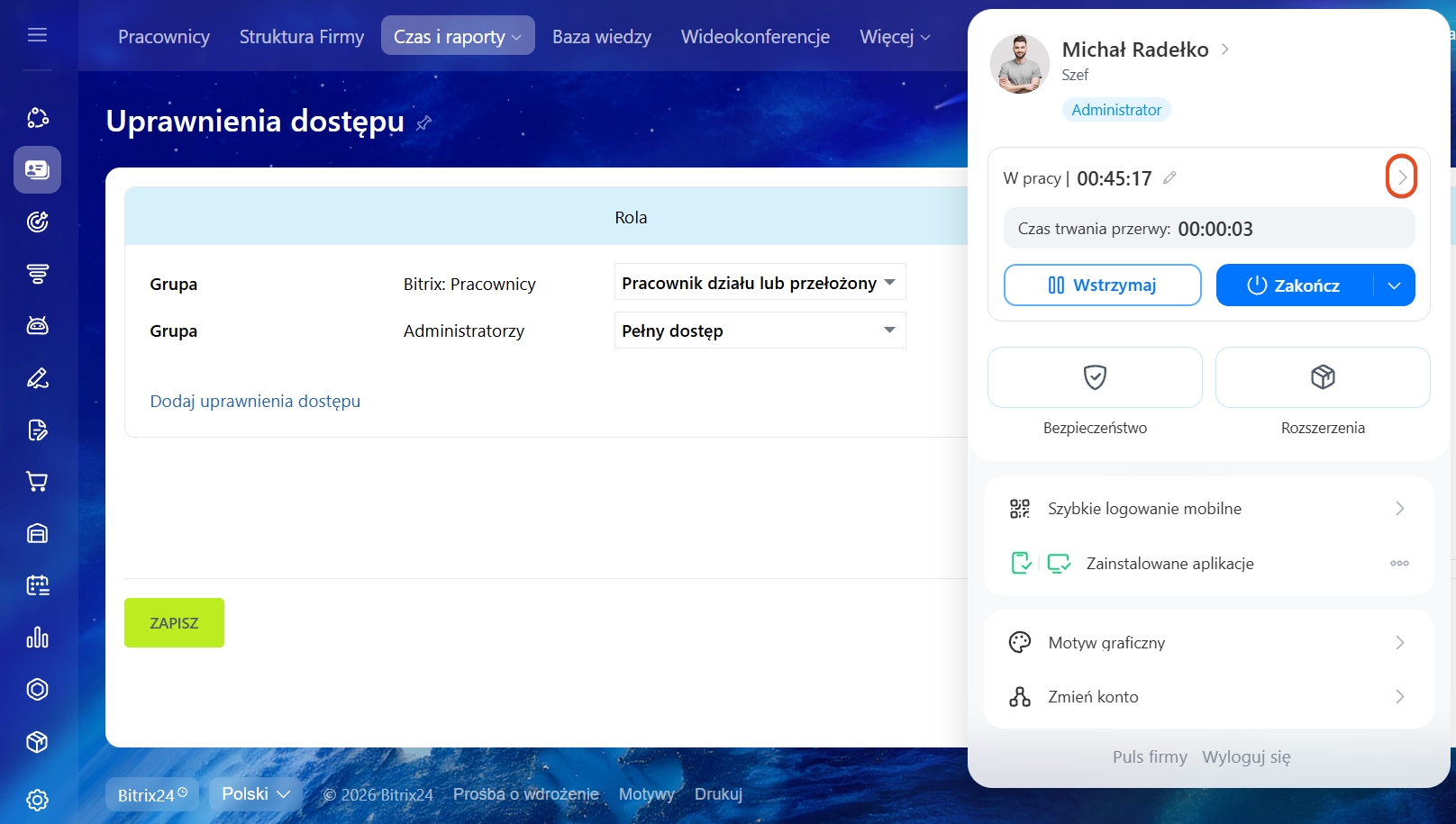Click the bar chart analytics sidebar icon

pos(37,638)
